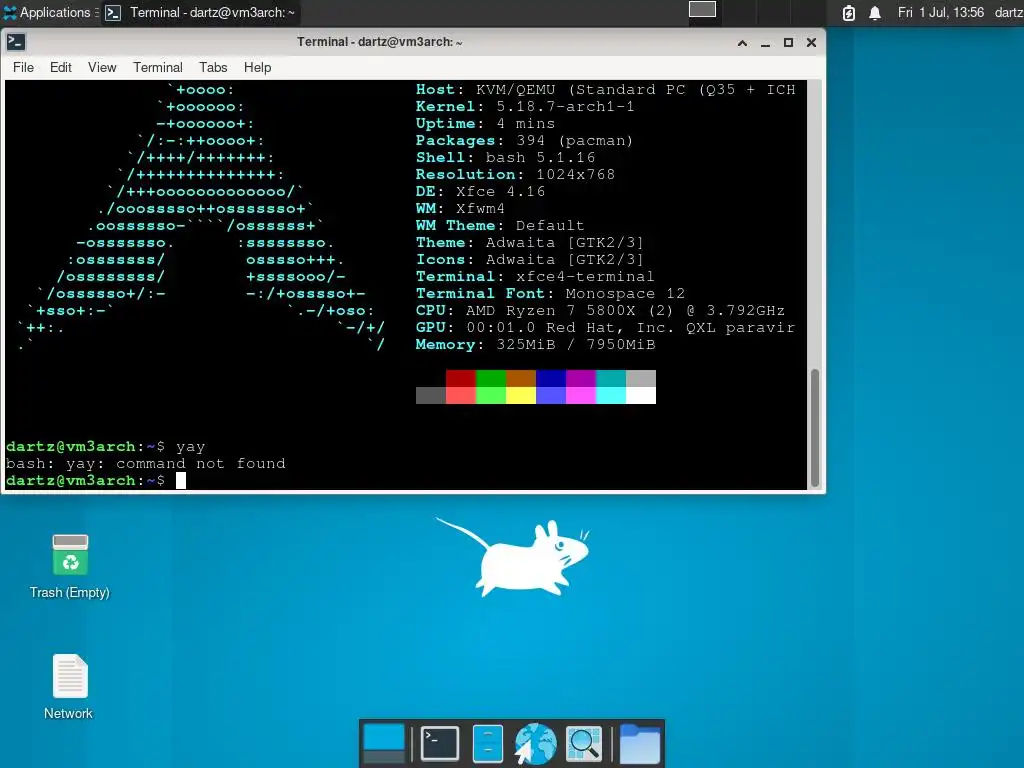
Task: Select the Network desktop icon
Action: click(69, 686)
